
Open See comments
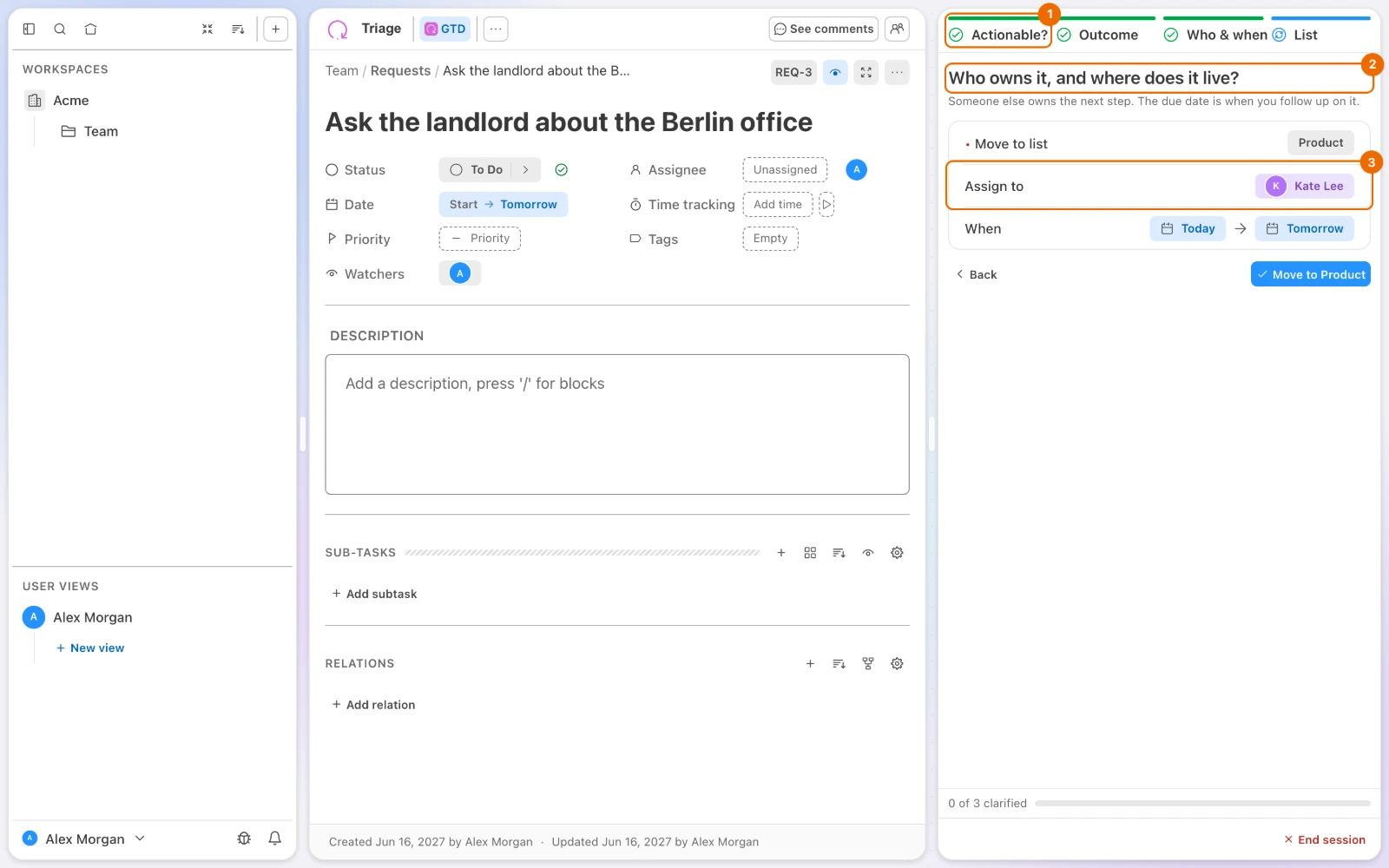click(x=823, y=29)
